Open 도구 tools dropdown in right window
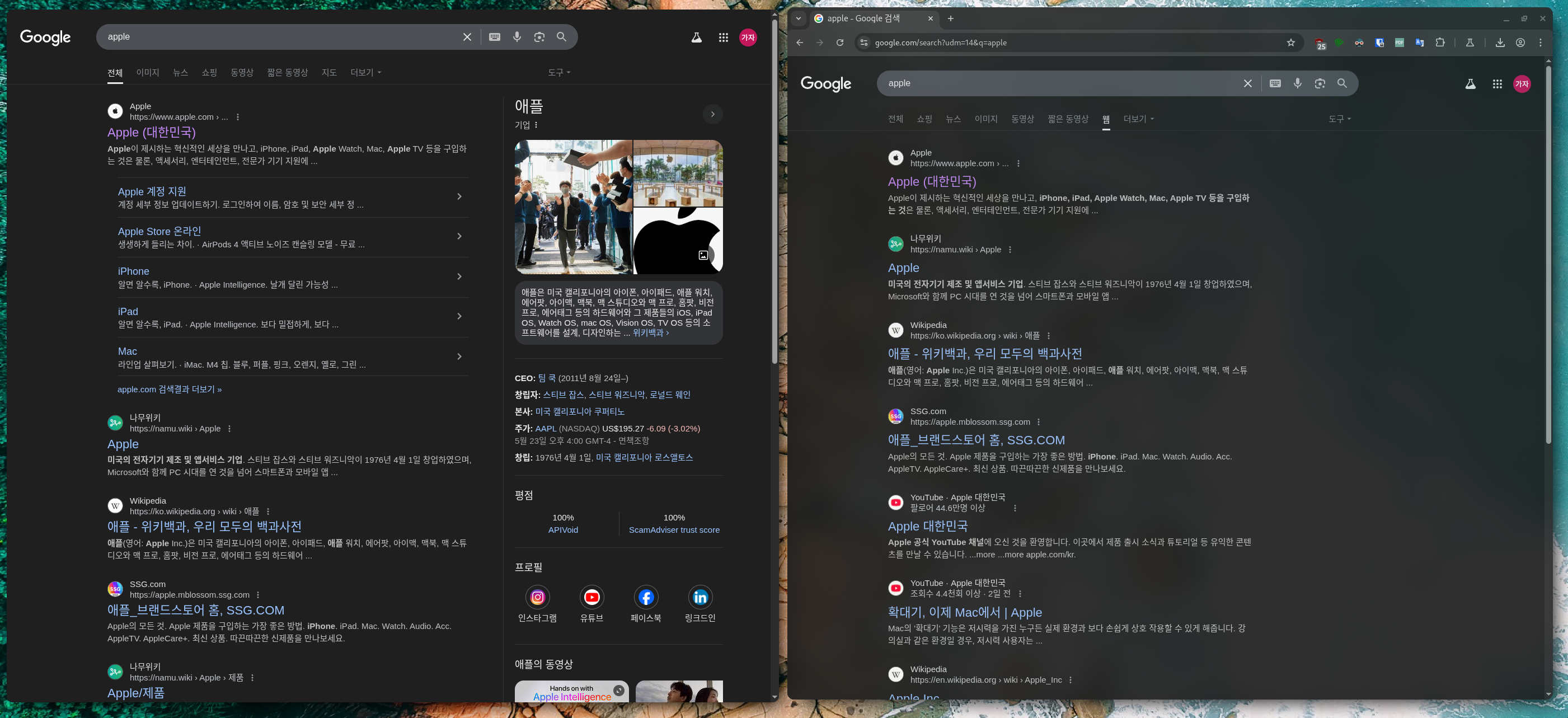Screen dimensions: 1568x718 tap(1340, 119)
